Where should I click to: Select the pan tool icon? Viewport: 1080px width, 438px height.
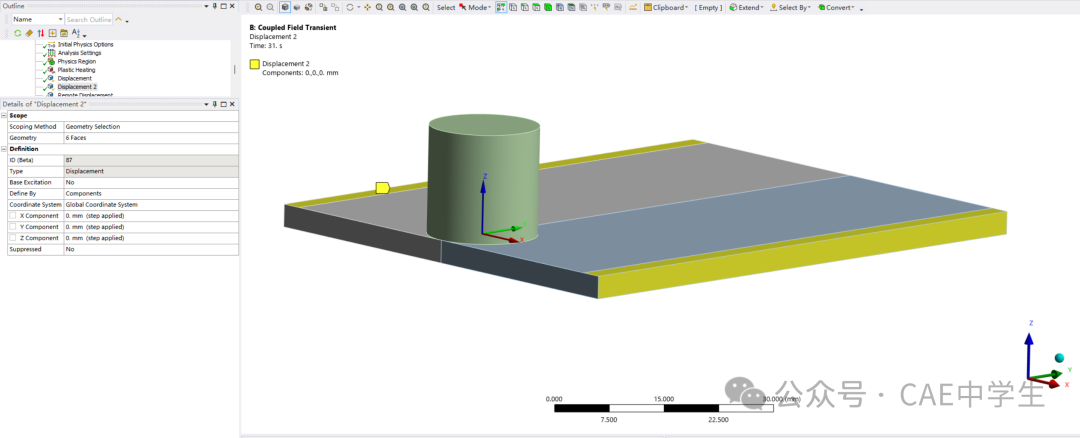(x=367, y=8)
